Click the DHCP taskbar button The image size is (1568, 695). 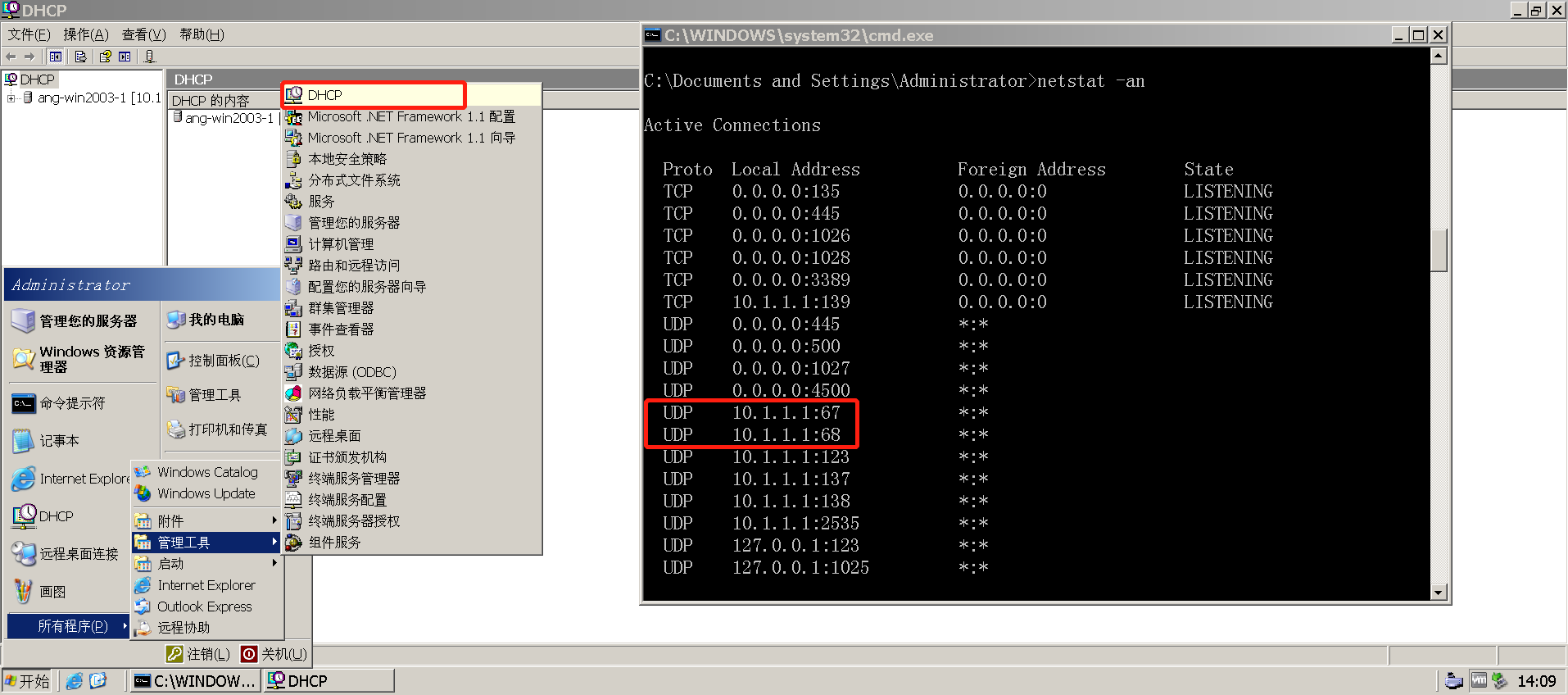click(329, 681)
